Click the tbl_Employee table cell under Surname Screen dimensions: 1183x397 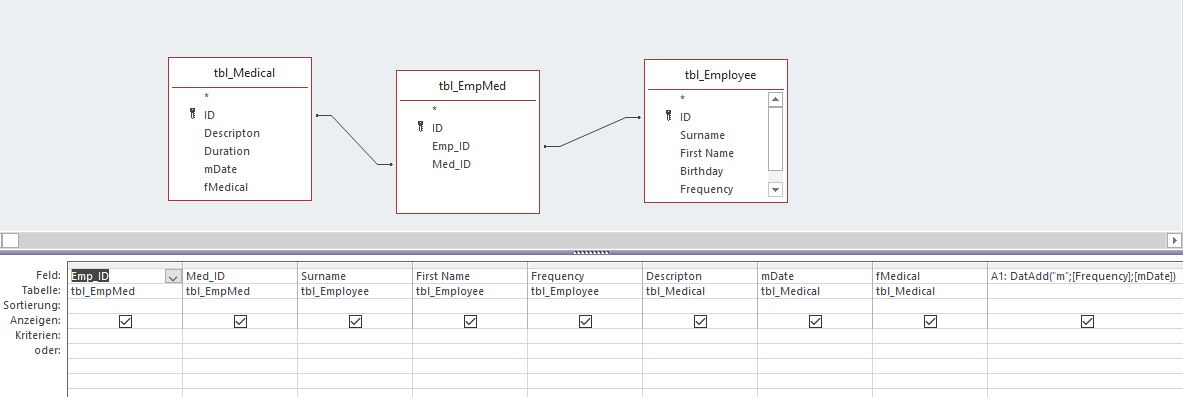pos(355,291)
